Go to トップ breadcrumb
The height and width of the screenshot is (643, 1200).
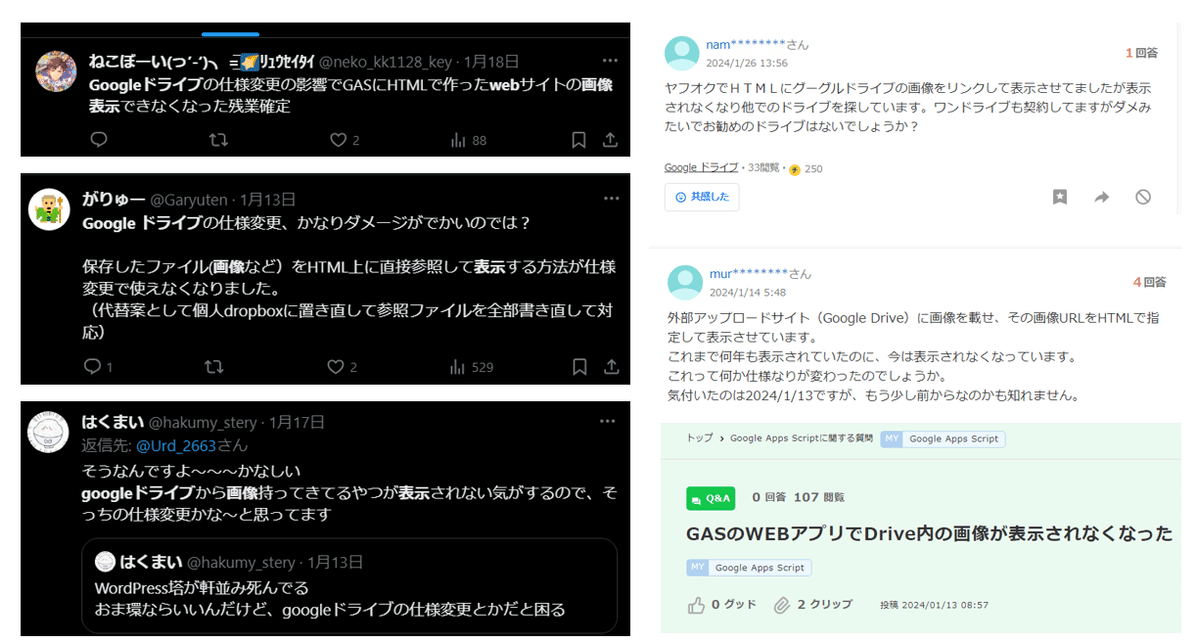700,438
